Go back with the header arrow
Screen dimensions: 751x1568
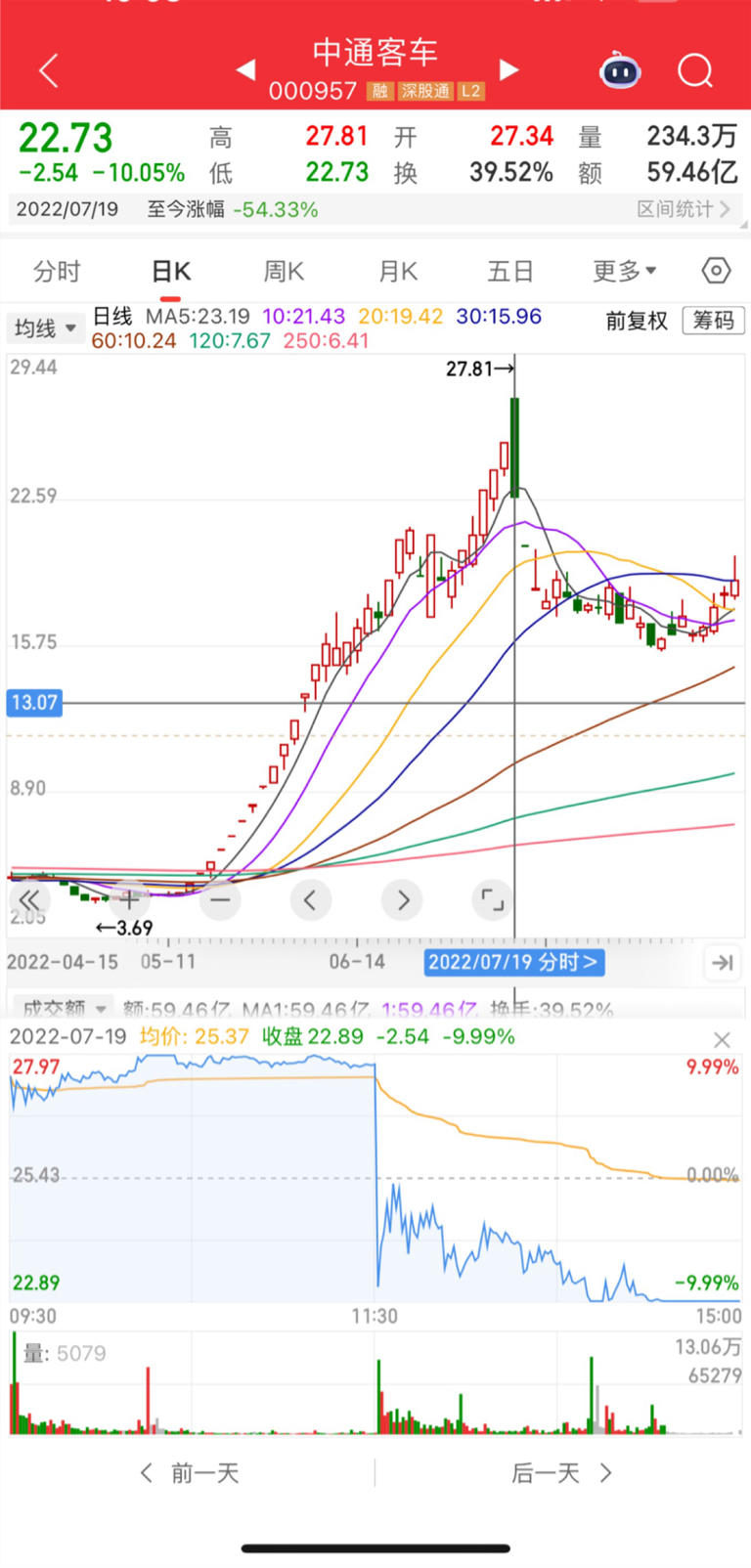pos(48,70)
